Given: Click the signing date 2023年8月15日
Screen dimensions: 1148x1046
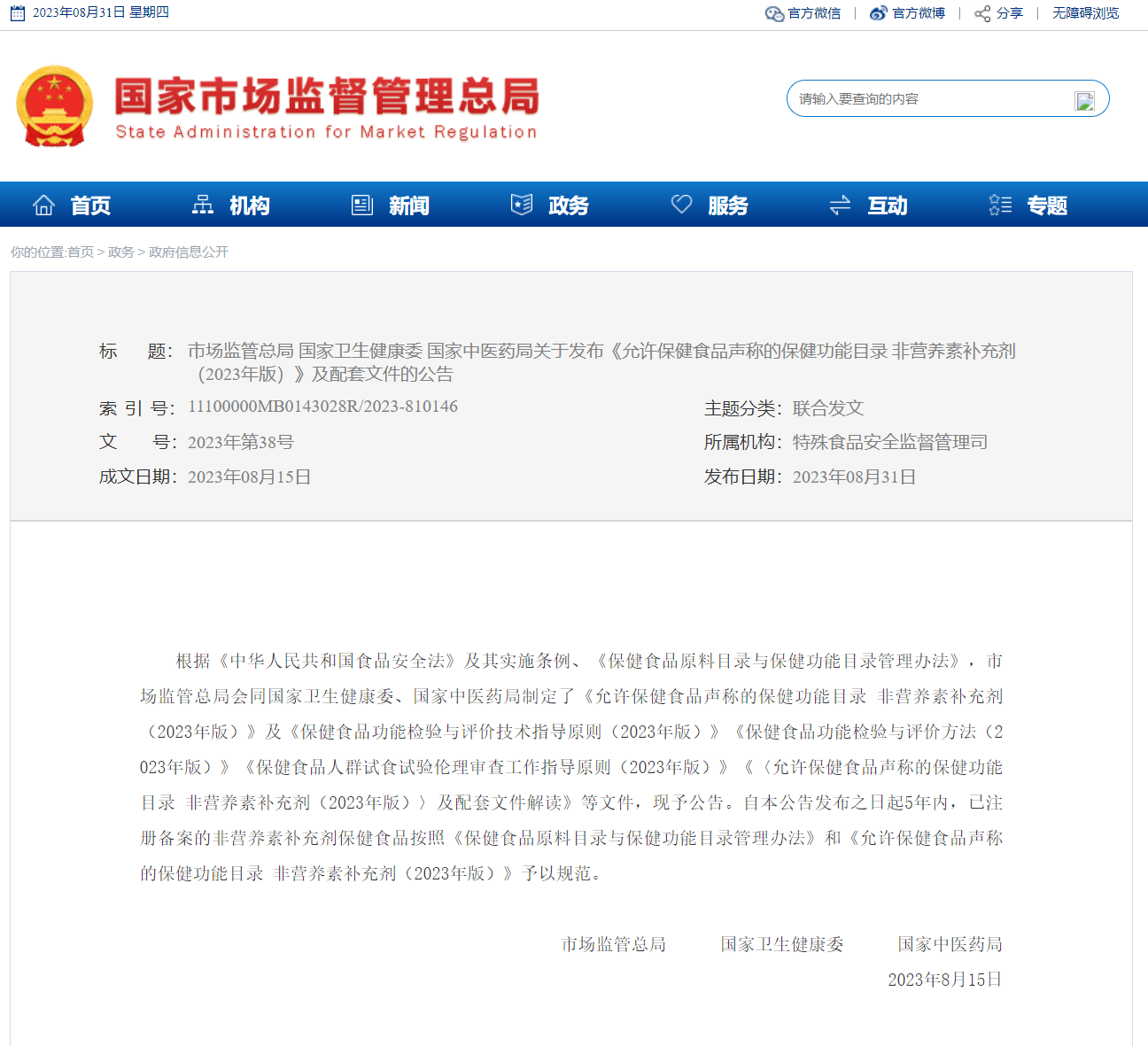Looking at the screenshot, I should click(945, 980).
